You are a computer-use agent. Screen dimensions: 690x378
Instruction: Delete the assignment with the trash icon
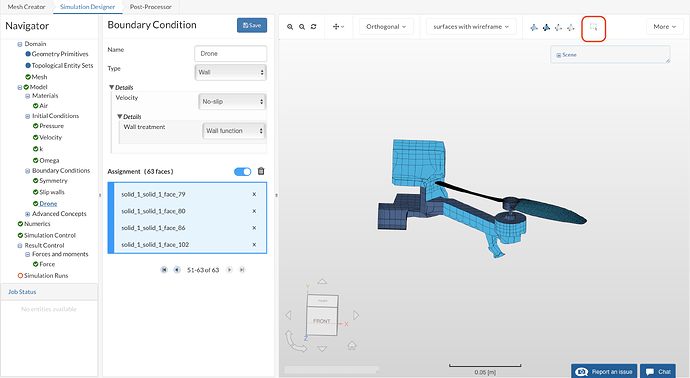pos(261,171)
